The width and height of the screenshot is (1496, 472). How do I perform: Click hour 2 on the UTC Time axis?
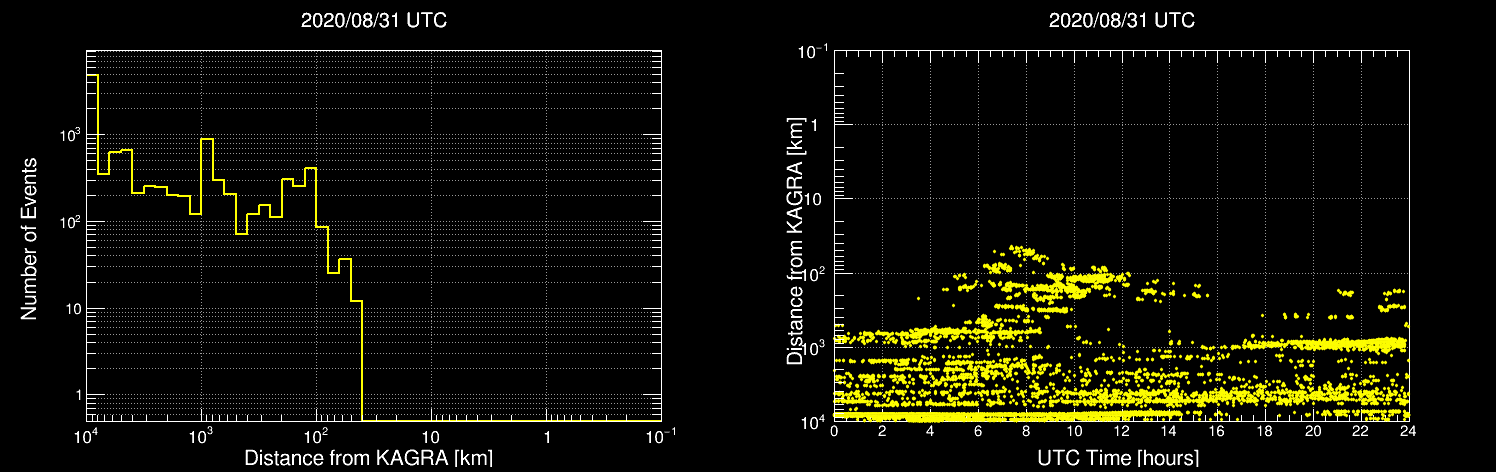(x=882, y=431)
